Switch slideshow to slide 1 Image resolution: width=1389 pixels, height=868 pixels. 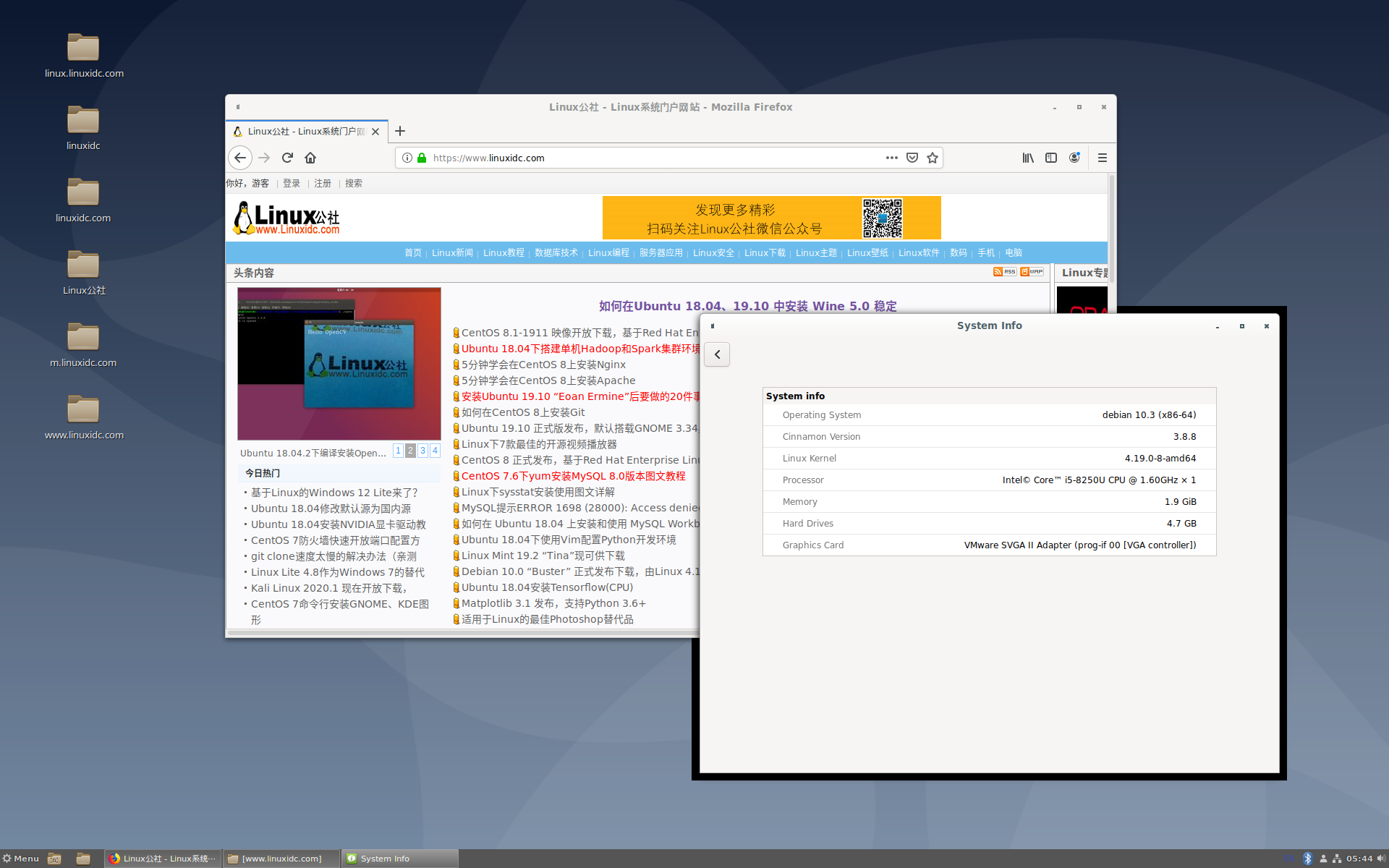[398, 451]
